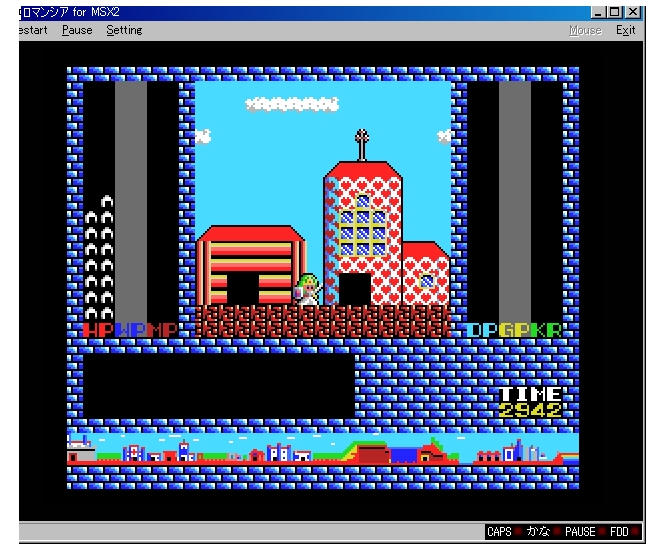Open the Pause menu
Screen dimensions: 646x544
[77, 30]
